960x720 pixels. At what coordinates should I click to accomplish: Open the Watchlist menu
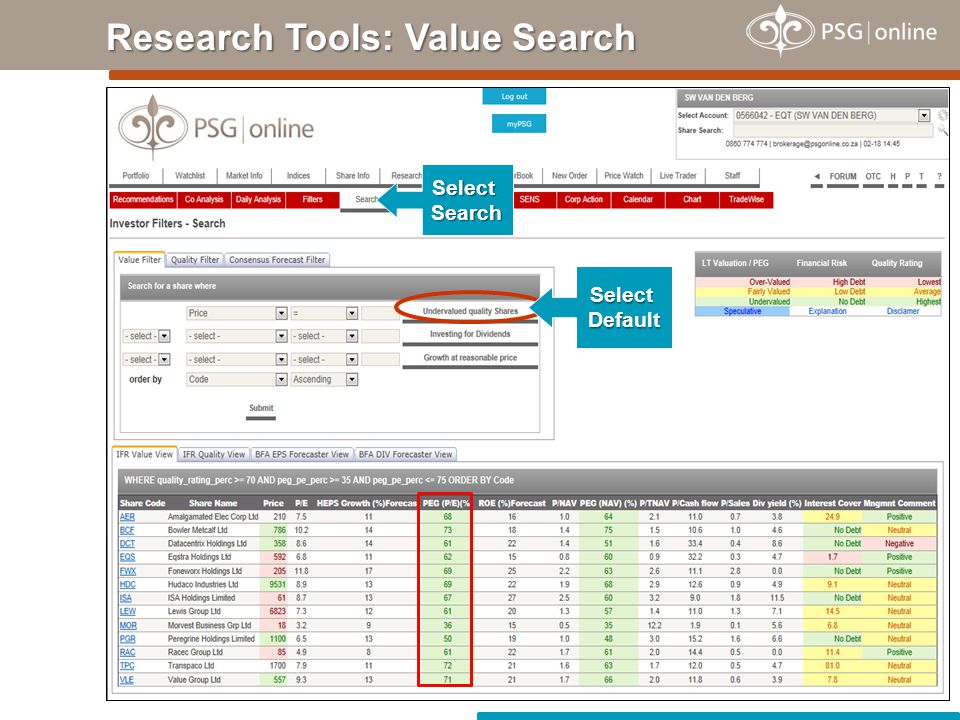pyautogui.click(x=190, y=176)
